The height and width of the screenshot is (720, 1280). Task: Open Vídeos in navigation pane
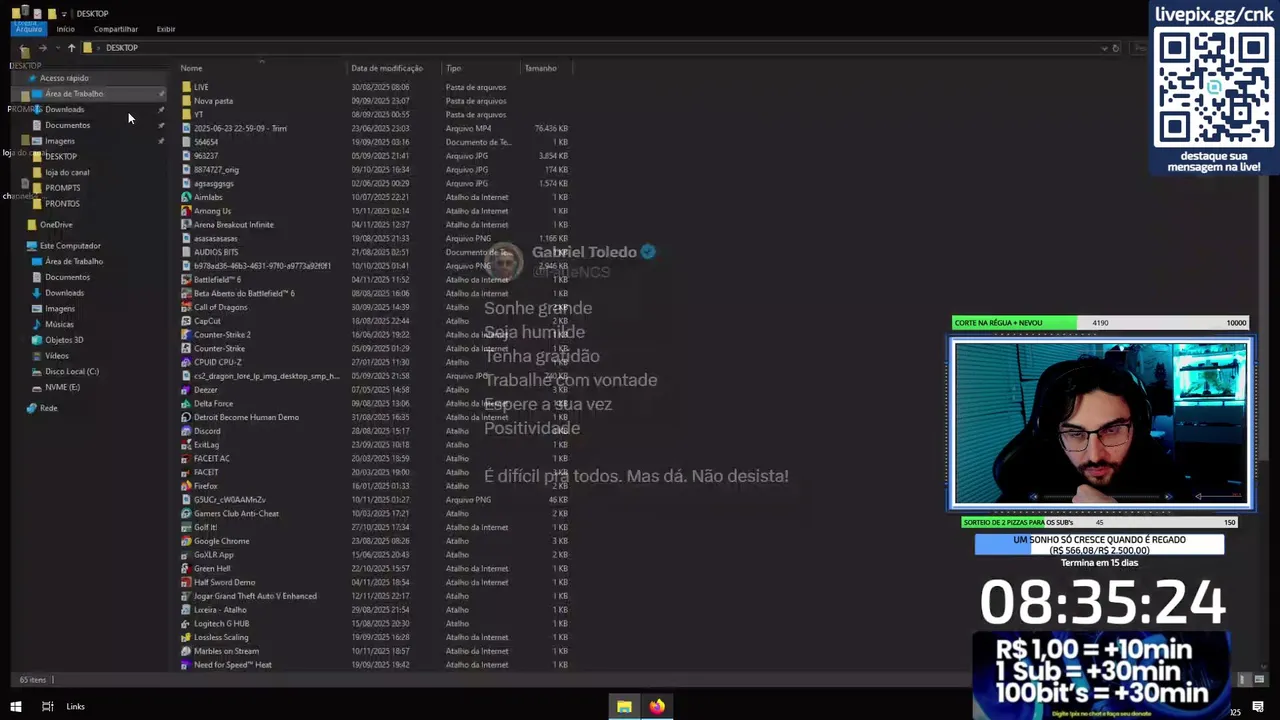pyautogui.click(x=56, y=356)
